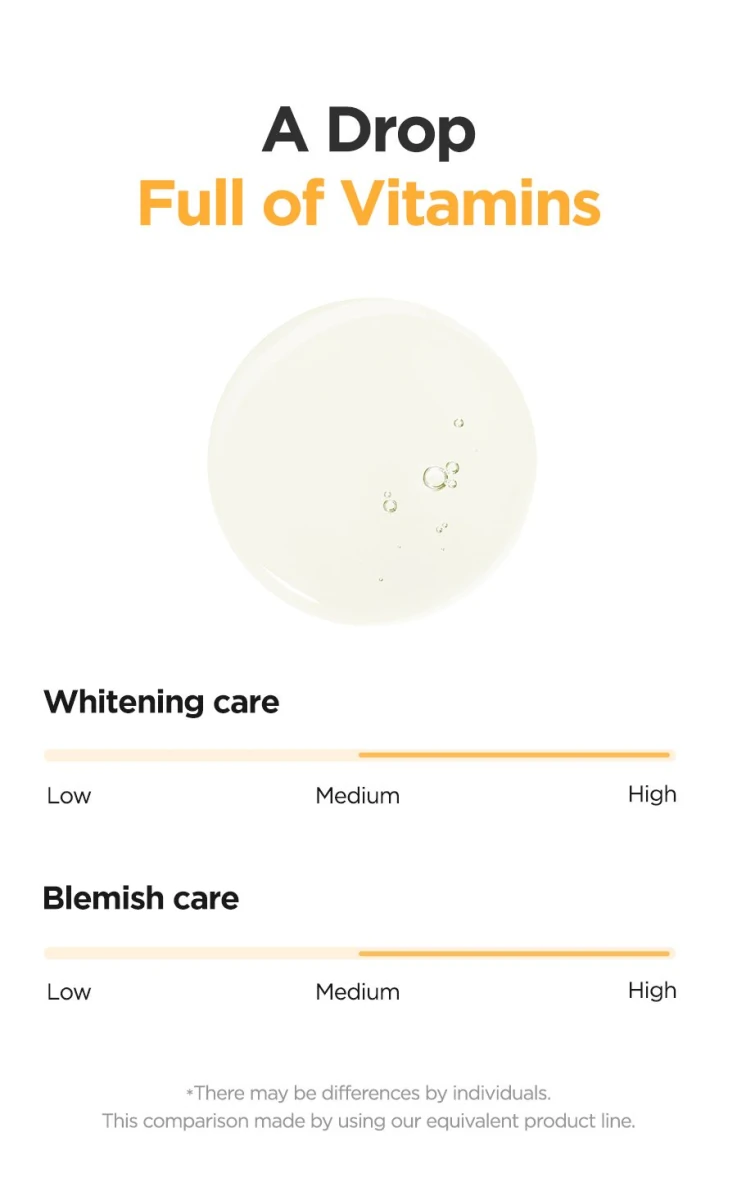Click the orange filled section of Blemish care bar
737x1200 pixels.
(514, 953)
